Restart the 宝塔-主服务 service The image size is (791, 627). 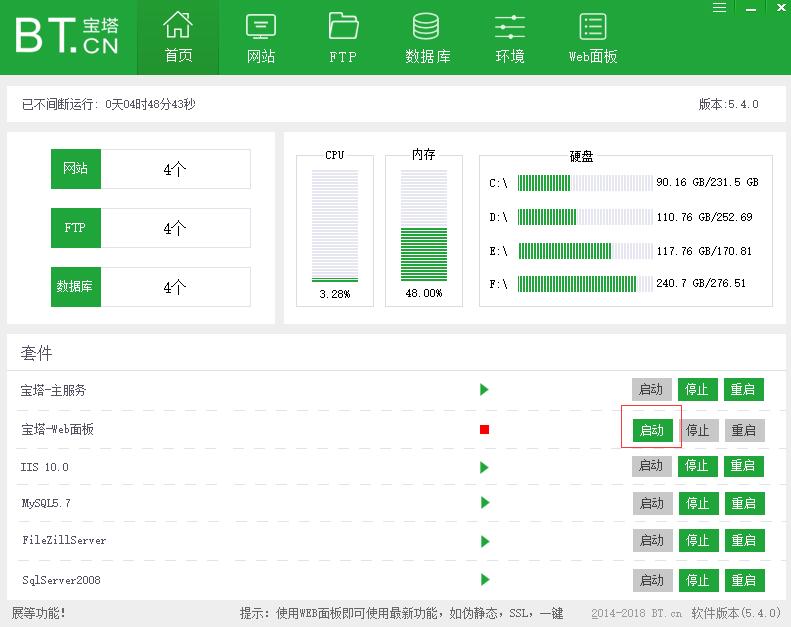point(744,389)
